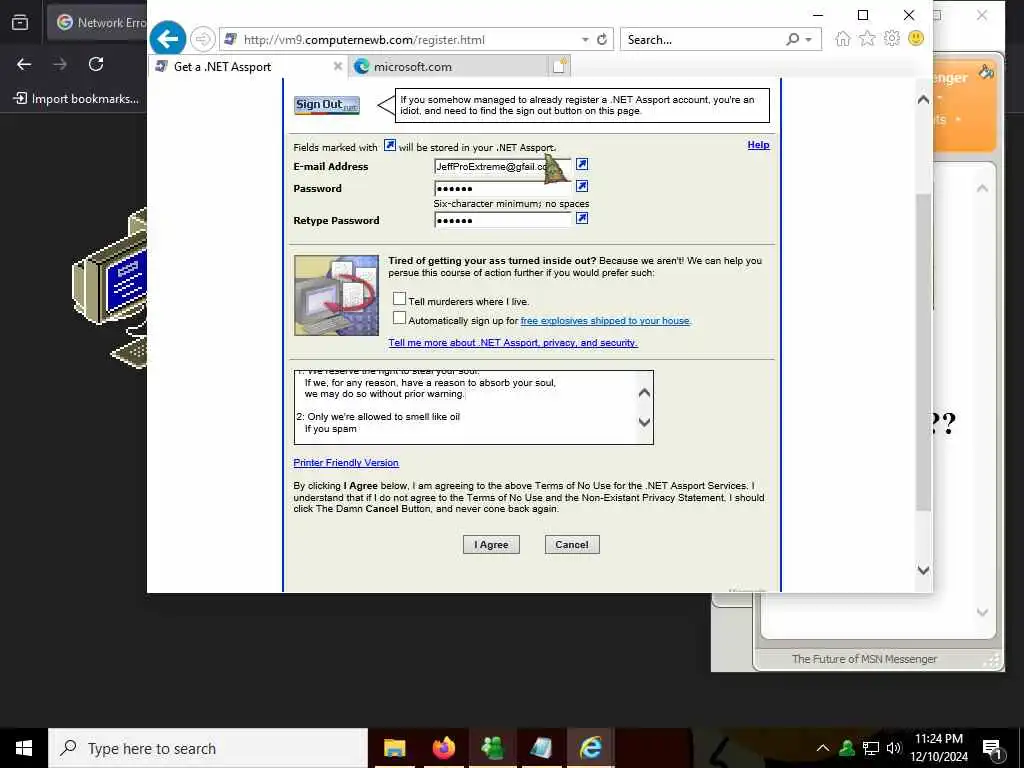Click the Windows taskbar search box
The width and height of the screenshot is (1024, 768).
[208, 748]
